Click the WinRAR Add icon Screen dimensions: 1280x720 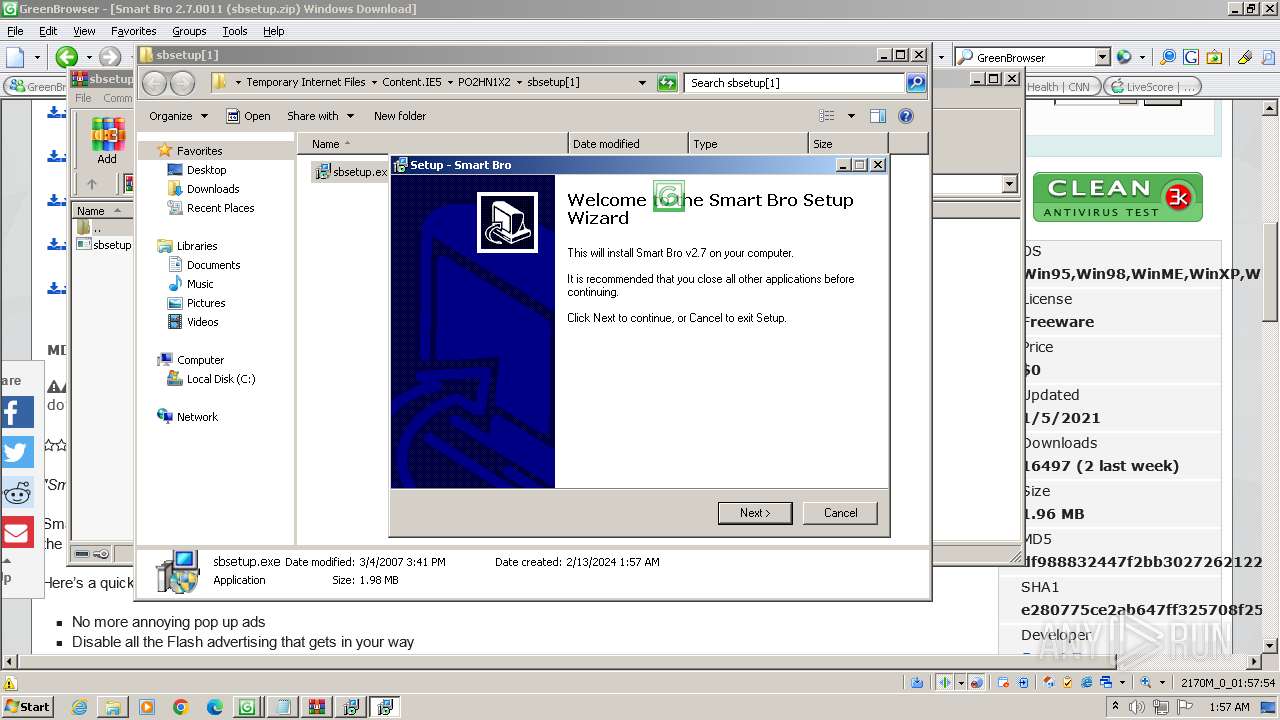[x=107, y=140]
